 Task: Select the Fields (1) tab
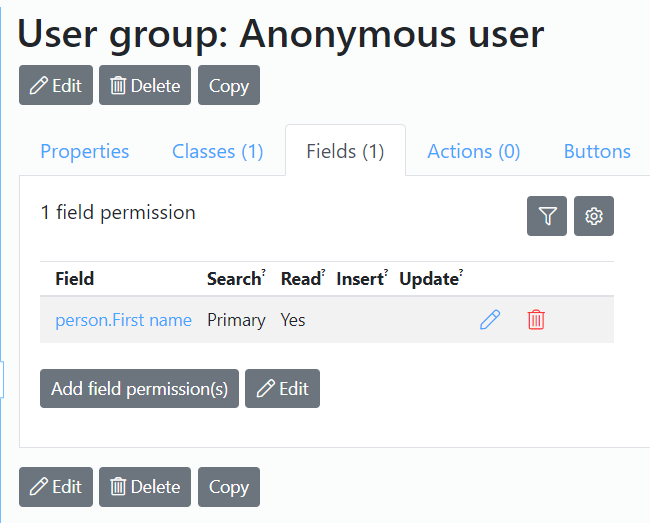(x=345, y=151)
